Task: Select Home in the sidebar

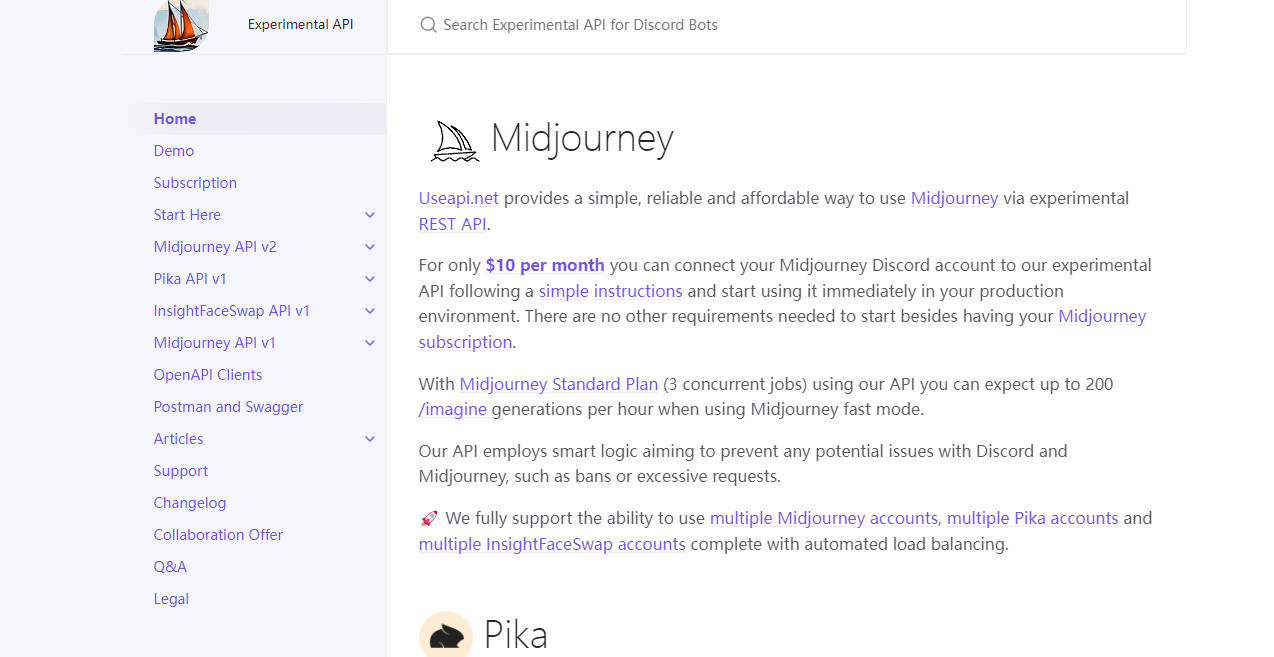Action: (175, 118)
